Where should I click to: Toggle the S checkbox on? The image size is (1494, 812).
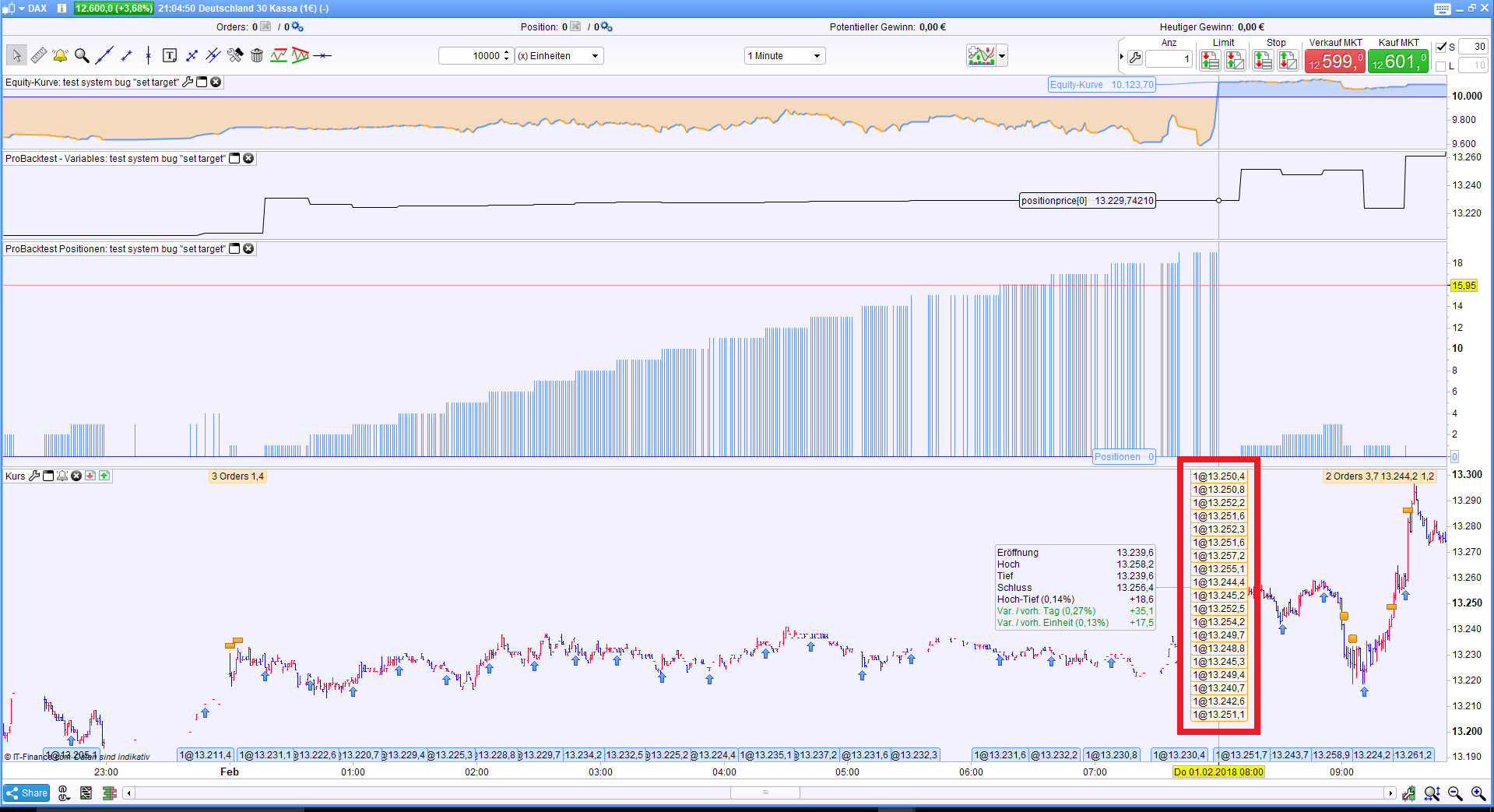pyautogui.click(x=1441, y=47)
